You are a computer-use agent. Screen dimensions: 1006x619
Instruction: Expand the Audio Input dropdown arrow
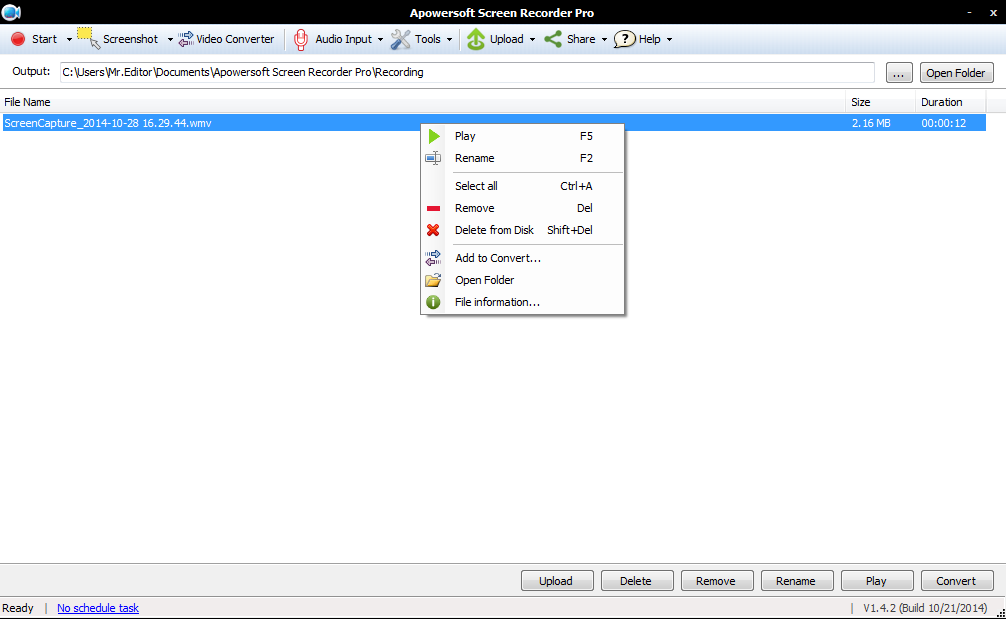point(380,40)
